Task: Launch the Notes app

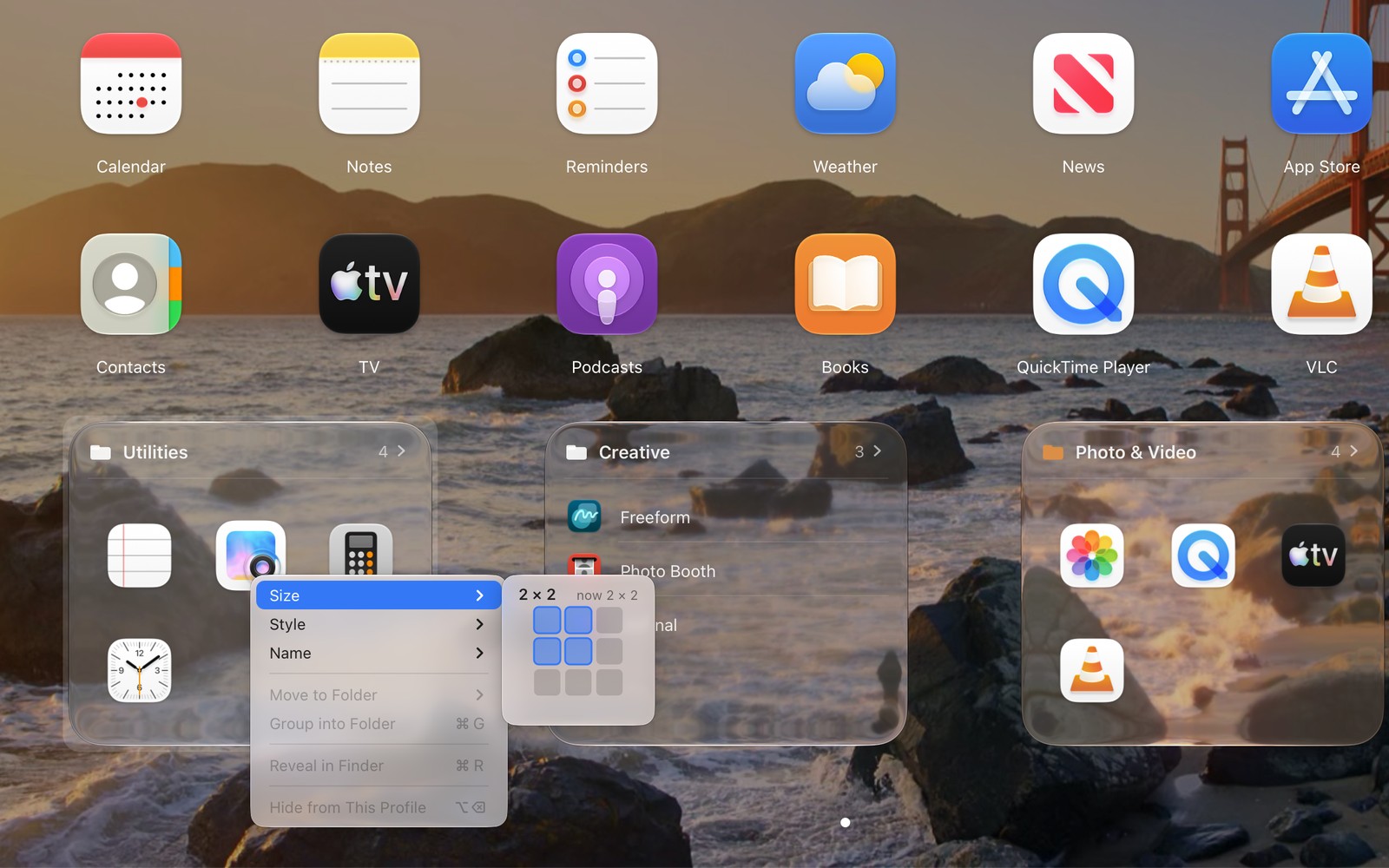Action: (369, 83)
